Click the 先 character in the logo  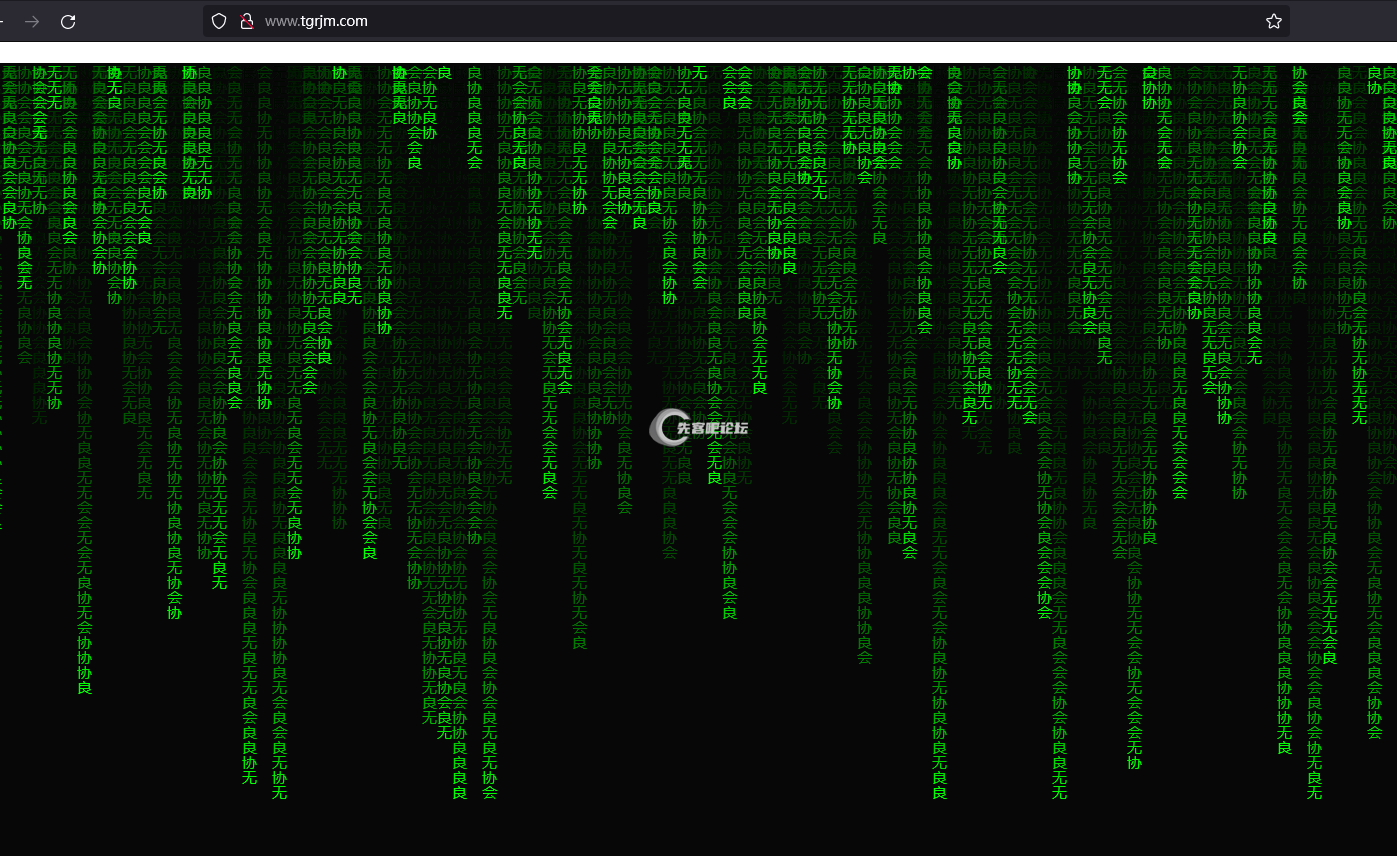point(685,428)
